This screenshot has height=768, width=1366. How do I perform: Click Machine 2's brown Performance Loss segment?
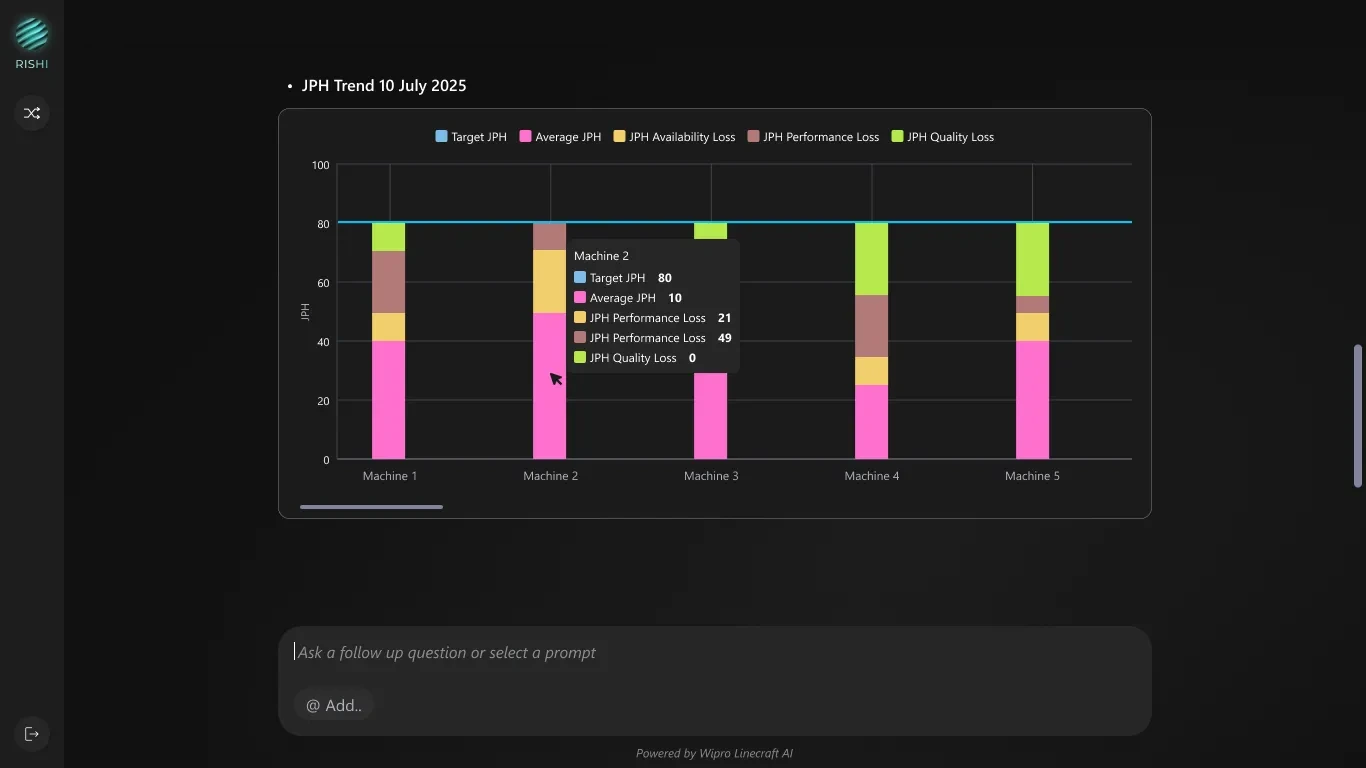click(x=549, y=236)
